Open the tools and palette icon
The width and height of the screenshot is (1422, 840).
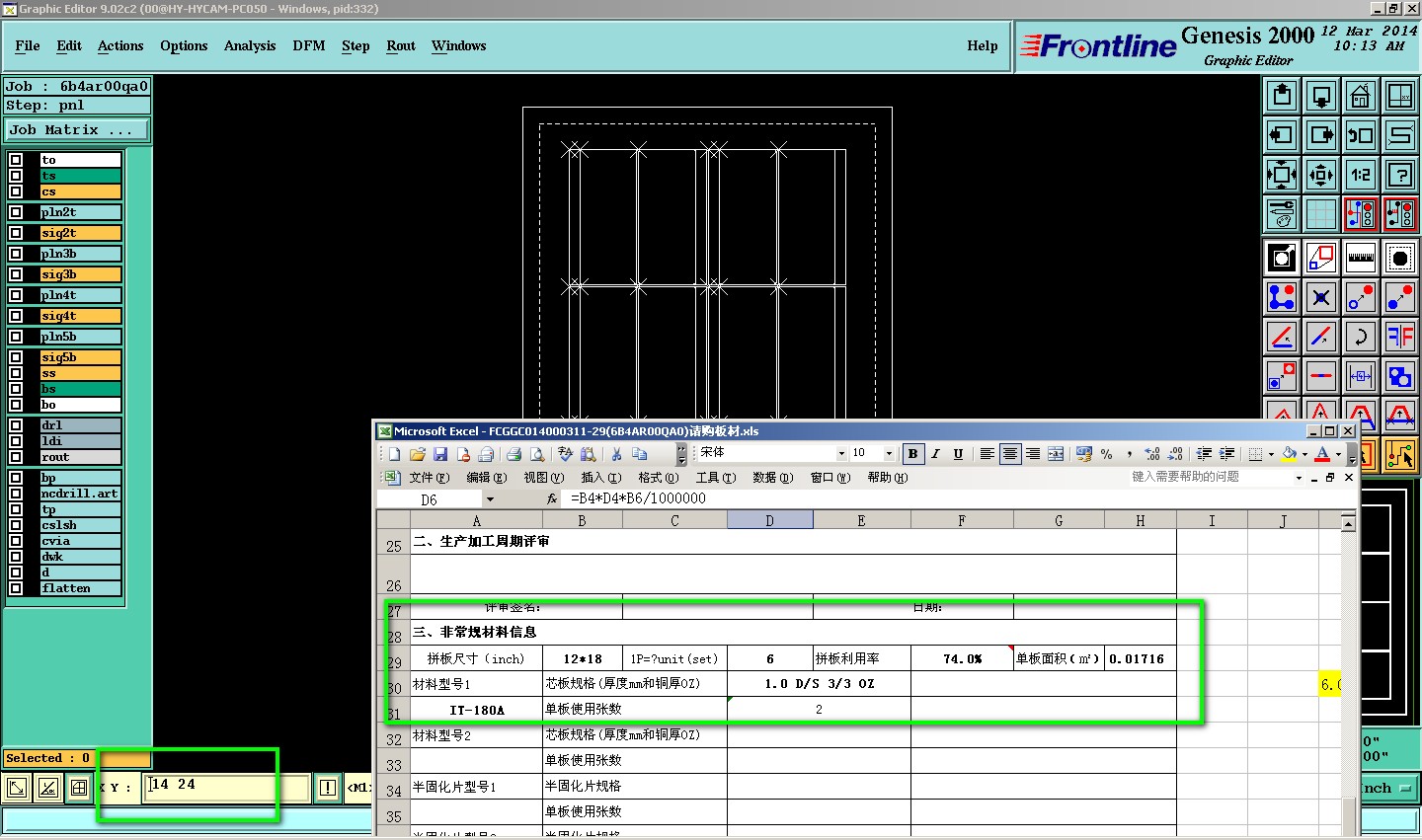pyautogui.click(x=1282, y=213)
